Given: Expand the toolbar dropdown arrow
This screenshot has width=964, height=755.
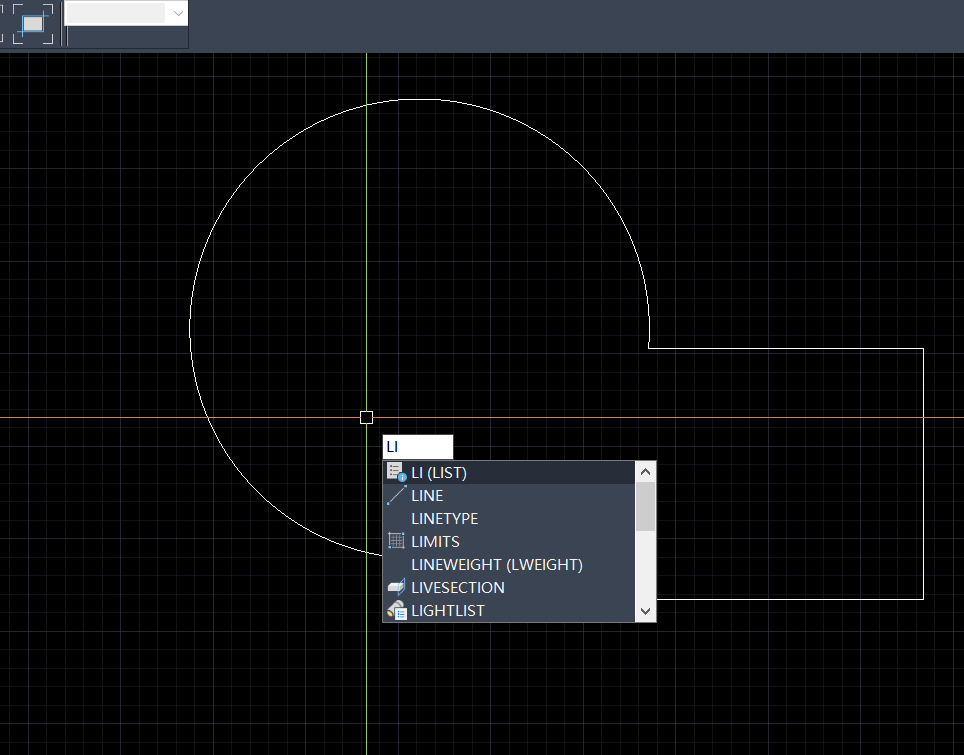Looking at the screenshot, I should pyautogui.click(x=178, y=13).
